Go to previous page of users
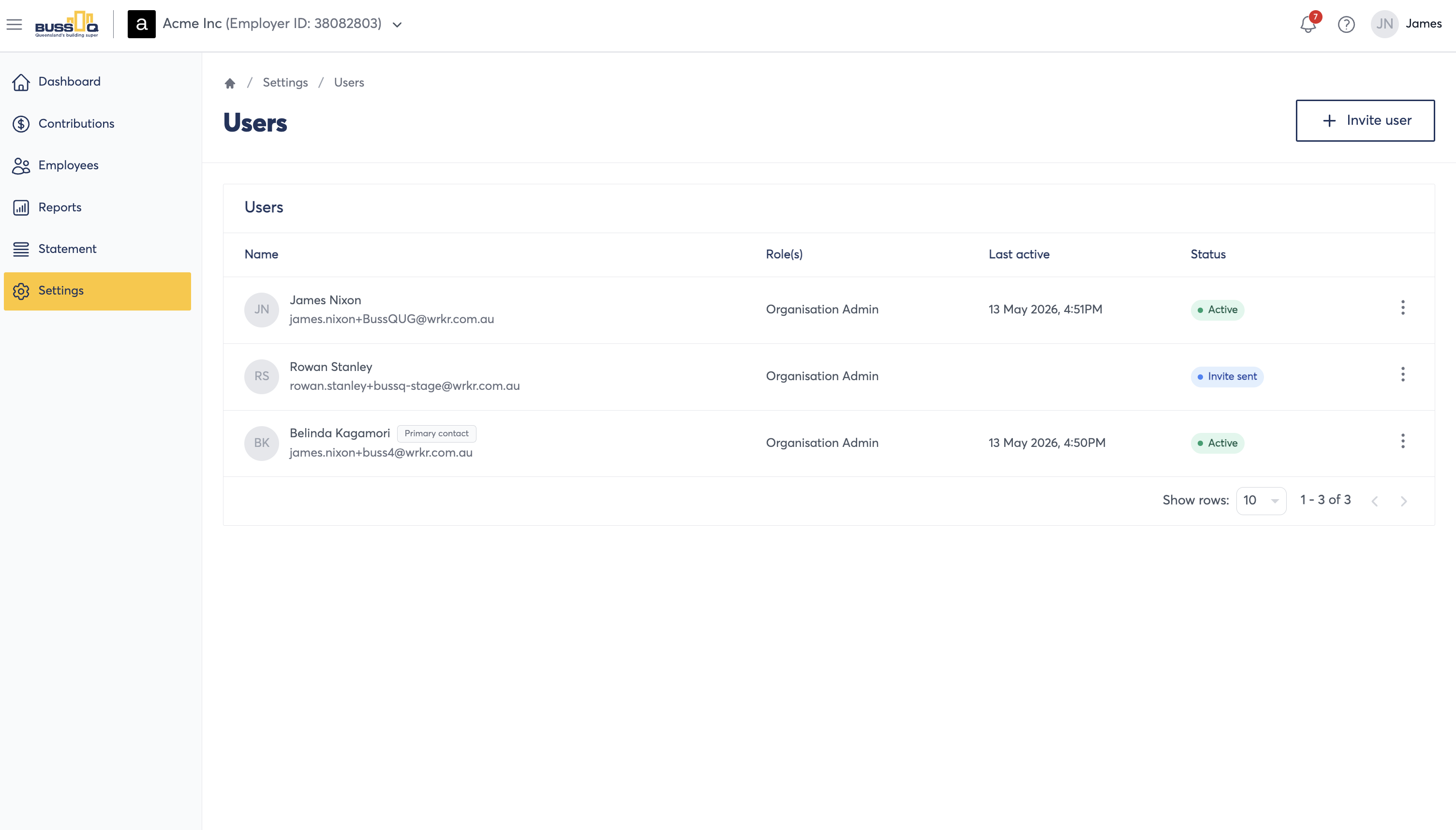 coord(1374,501)
